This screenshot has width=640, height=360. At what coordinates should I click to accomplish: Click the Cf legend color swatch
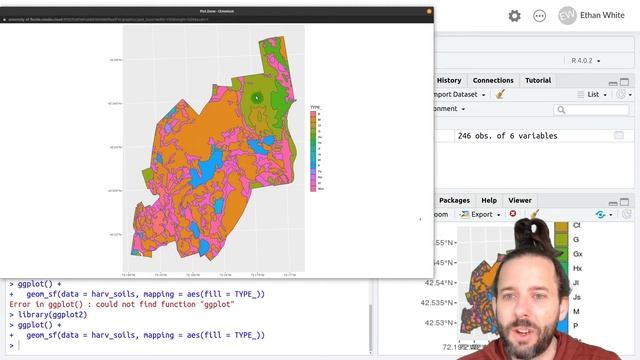click(561, 226)
